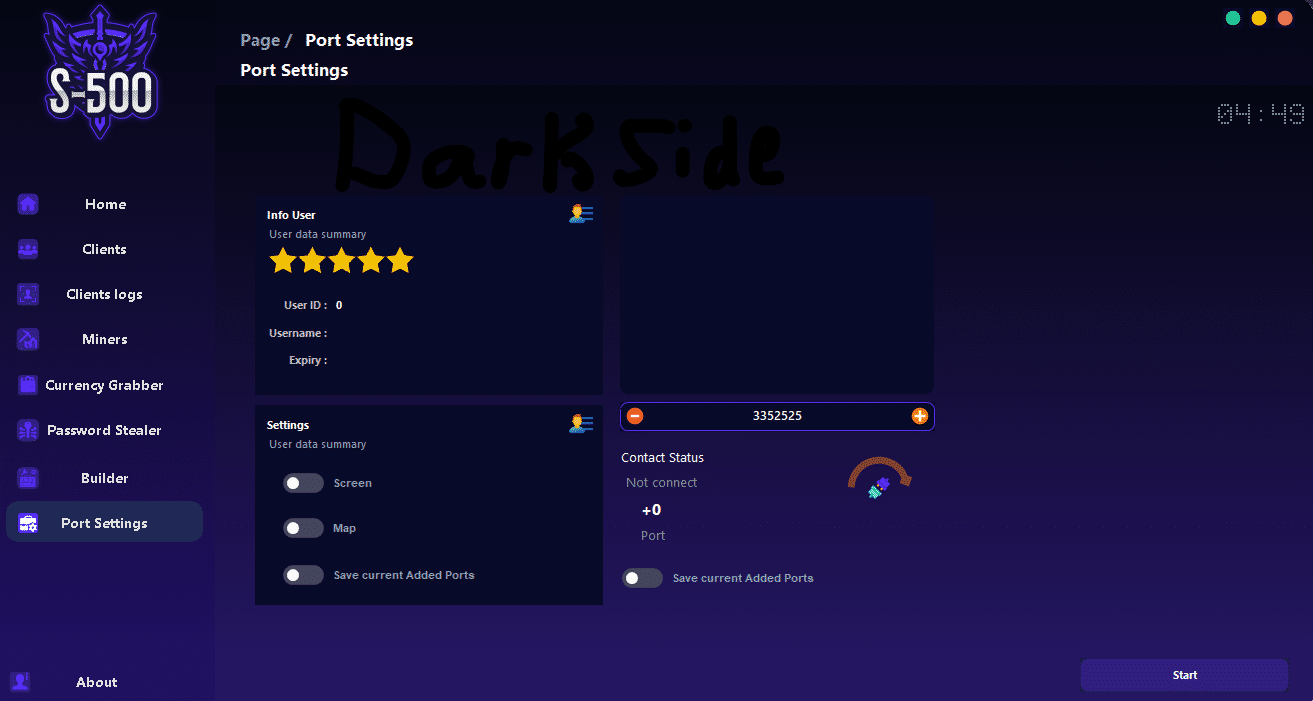This screenshot has width=1313, height=701.
Task: Click the Settings card heading
Action: pos(288,425)
